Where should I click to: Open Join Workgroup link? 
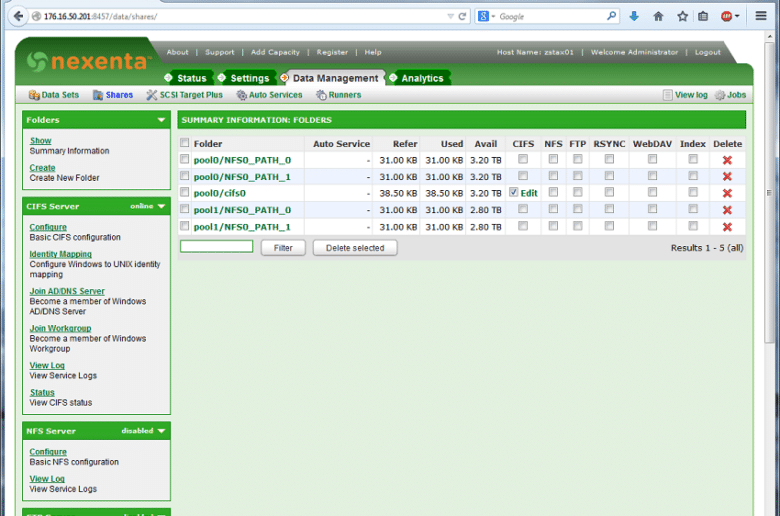(x=60, y=328)
